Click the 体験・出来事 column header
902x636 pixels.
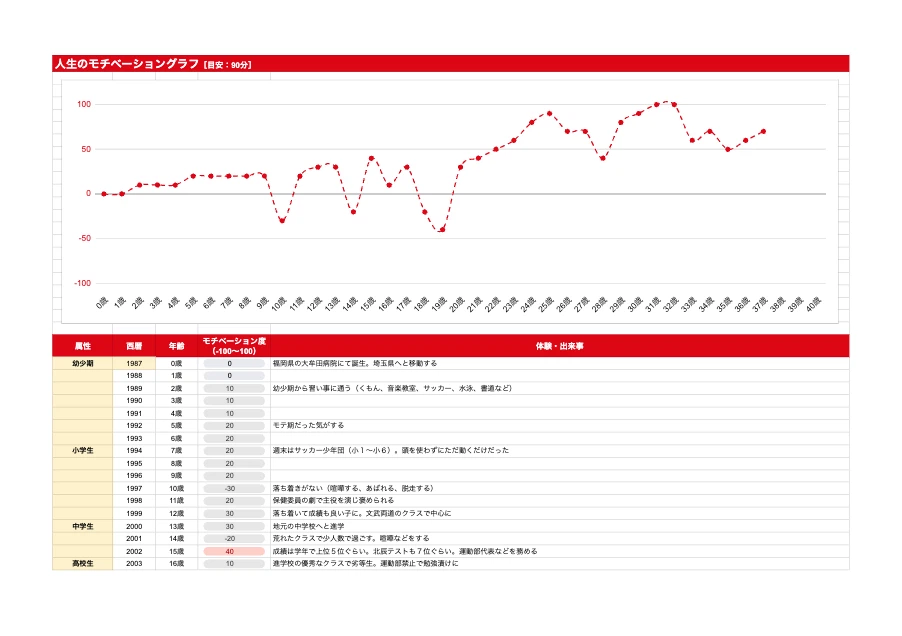coord(560,346)
